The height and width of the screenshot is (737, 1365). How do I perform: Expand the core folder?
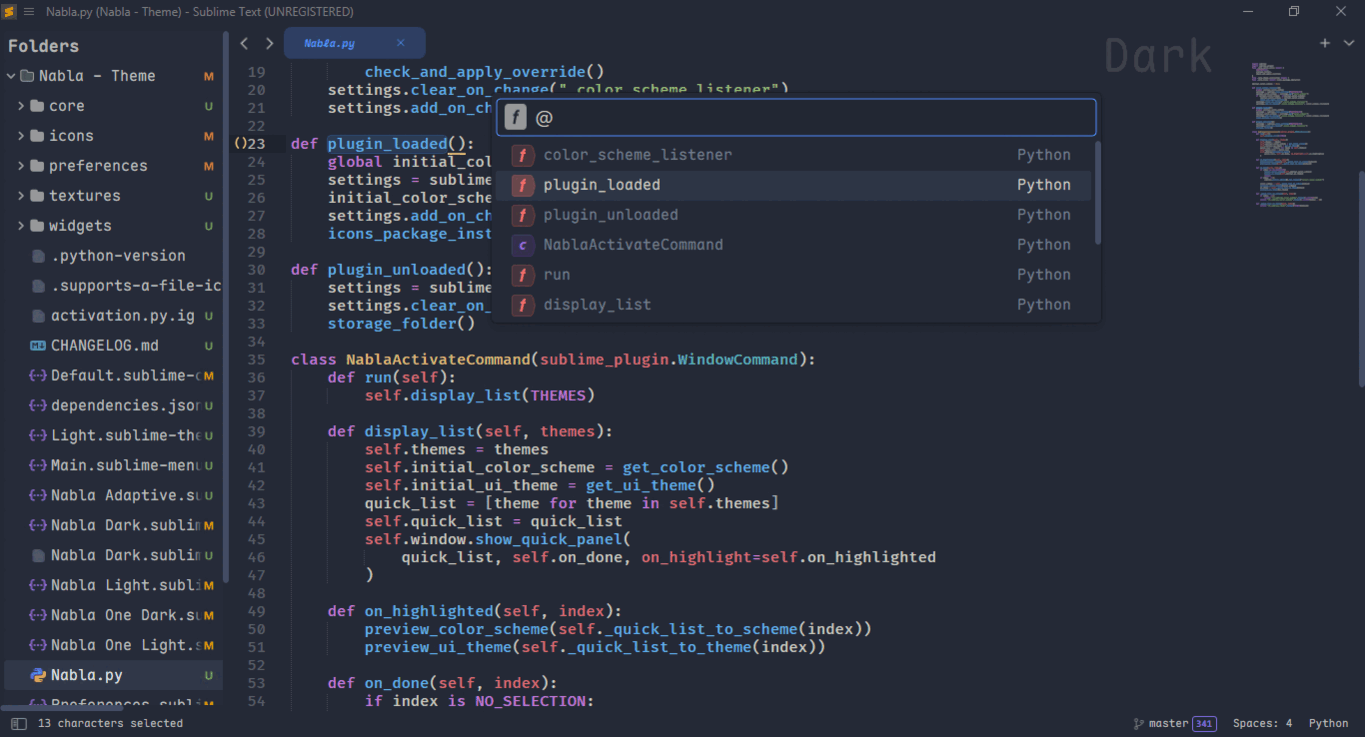(21, 106)
